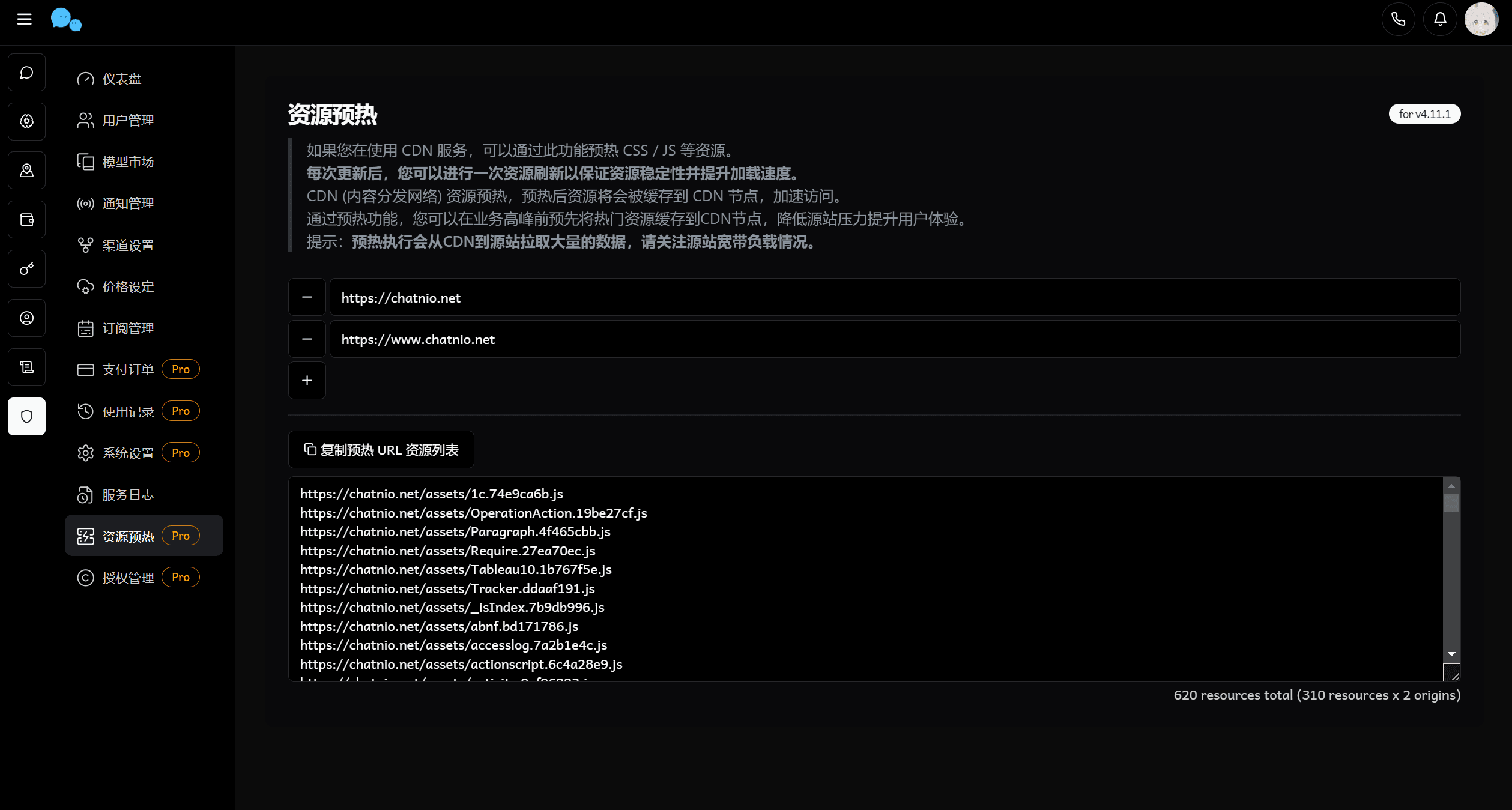Click the accesslog.7a2b1e4c.js URL line
The height and width of the screenshot is (810, 1512).
[x=454, y=645]
